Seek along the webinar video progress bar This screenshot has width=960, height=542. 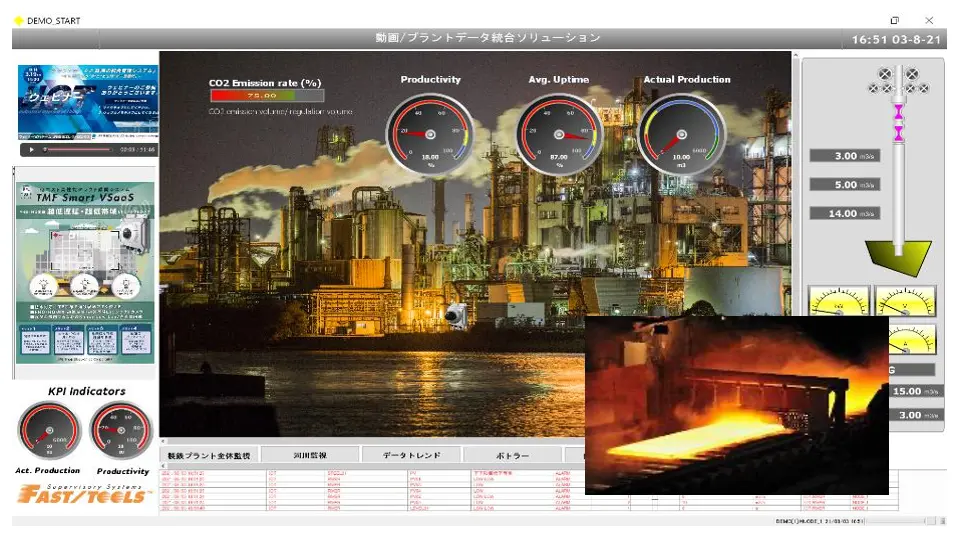tap(78, 149)
